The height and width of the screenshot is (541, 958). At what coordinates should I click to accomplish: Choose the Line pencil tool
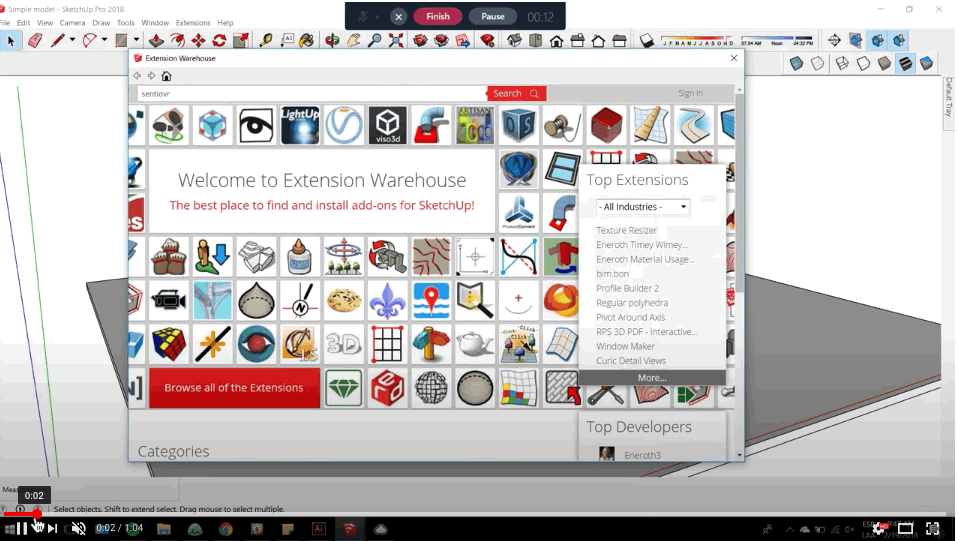(x=57, y=41)
